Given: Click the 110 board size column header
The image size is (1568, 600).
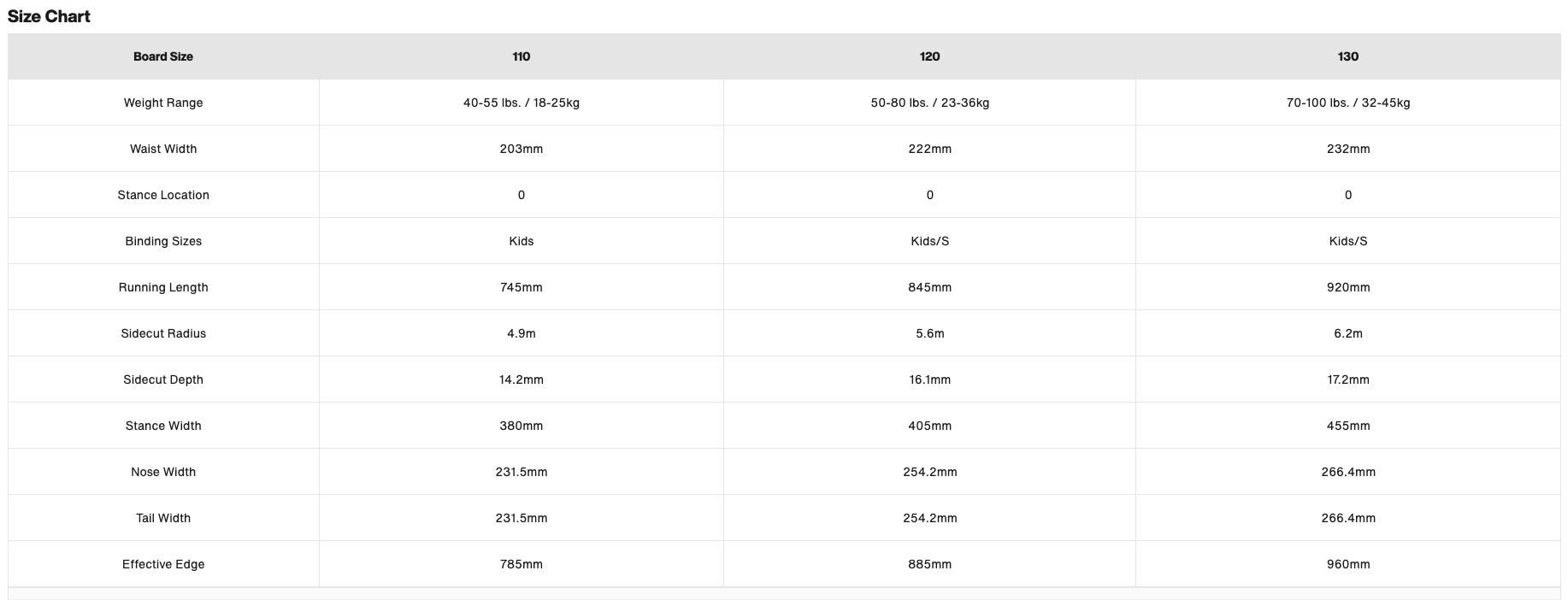Looking at the screenshot, I should [x=521, y=56].
